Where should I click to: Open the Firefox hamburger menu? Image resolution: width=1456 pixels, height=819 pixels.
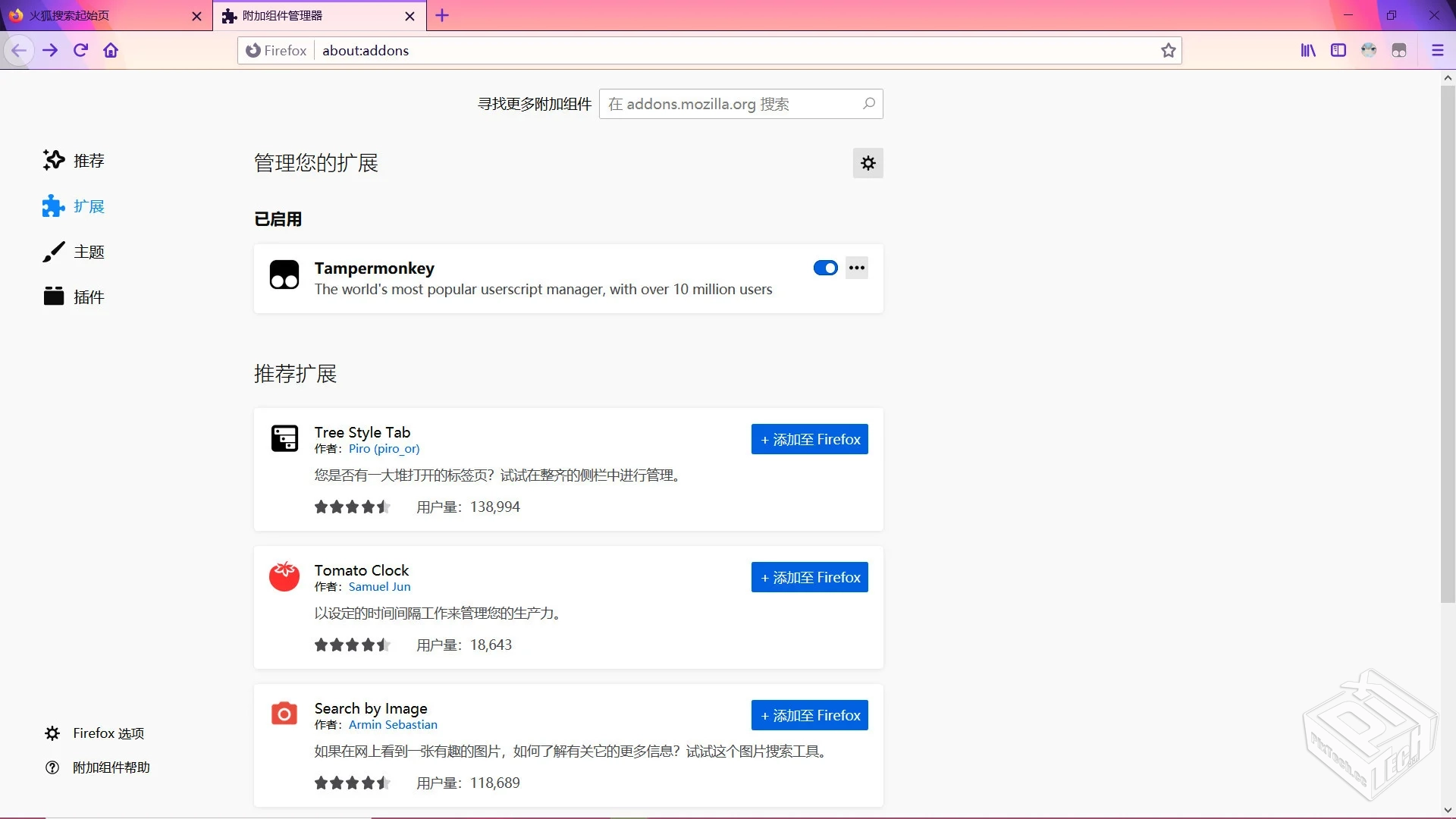coord(1437,50)
